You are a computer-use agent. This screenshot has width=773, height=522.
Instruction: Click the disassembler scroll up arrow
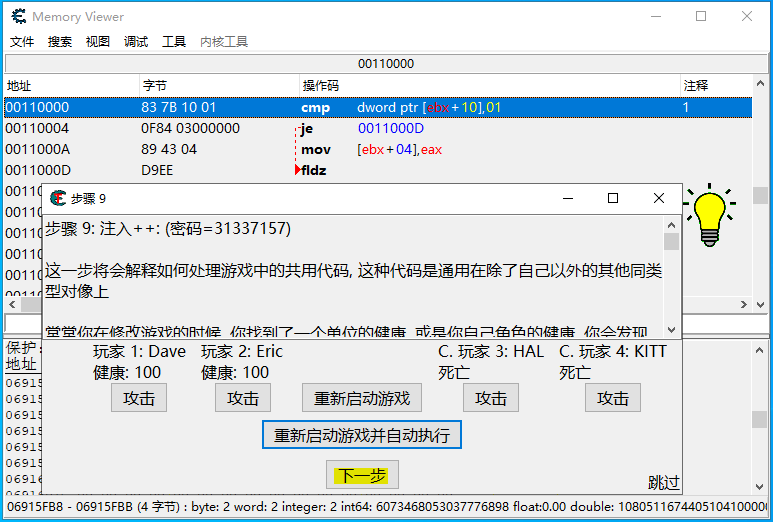tap(760, 84)
